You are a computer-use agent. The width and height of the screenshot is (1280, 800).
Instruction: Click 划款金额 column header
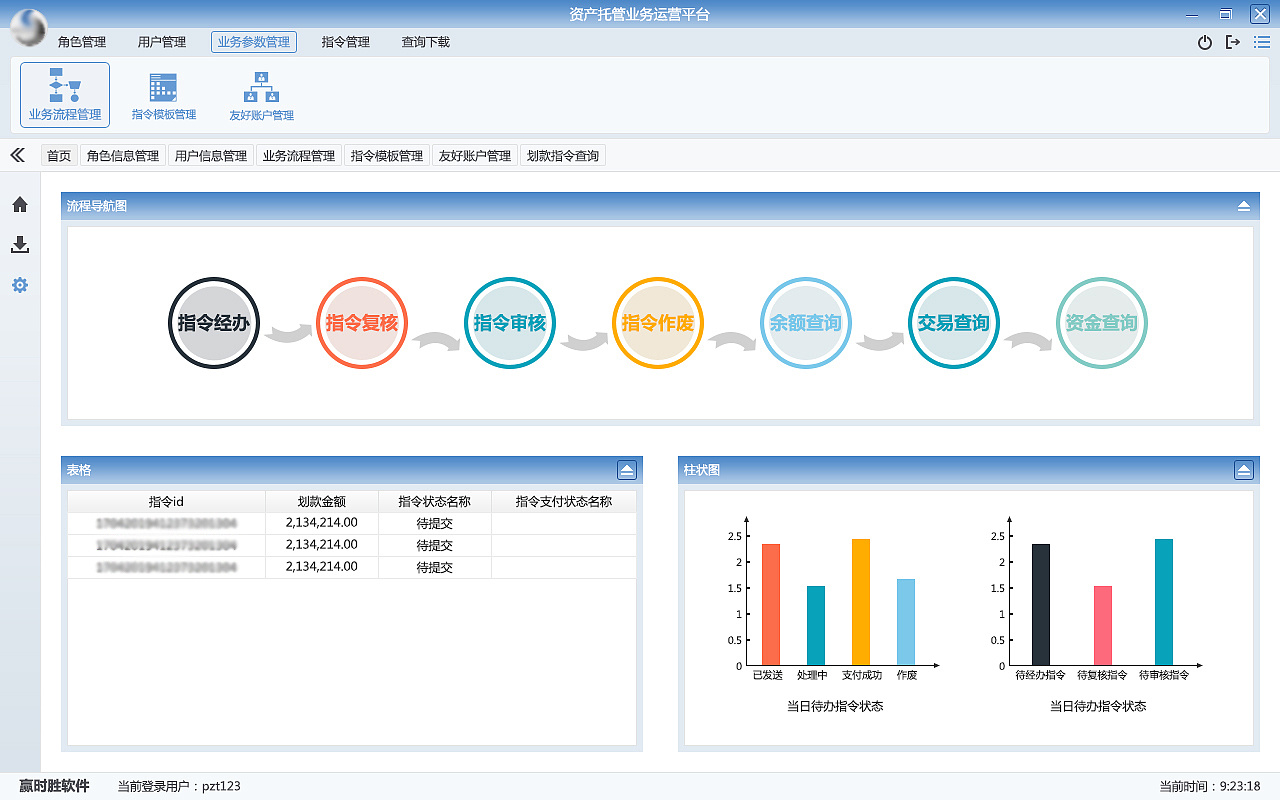322,501
